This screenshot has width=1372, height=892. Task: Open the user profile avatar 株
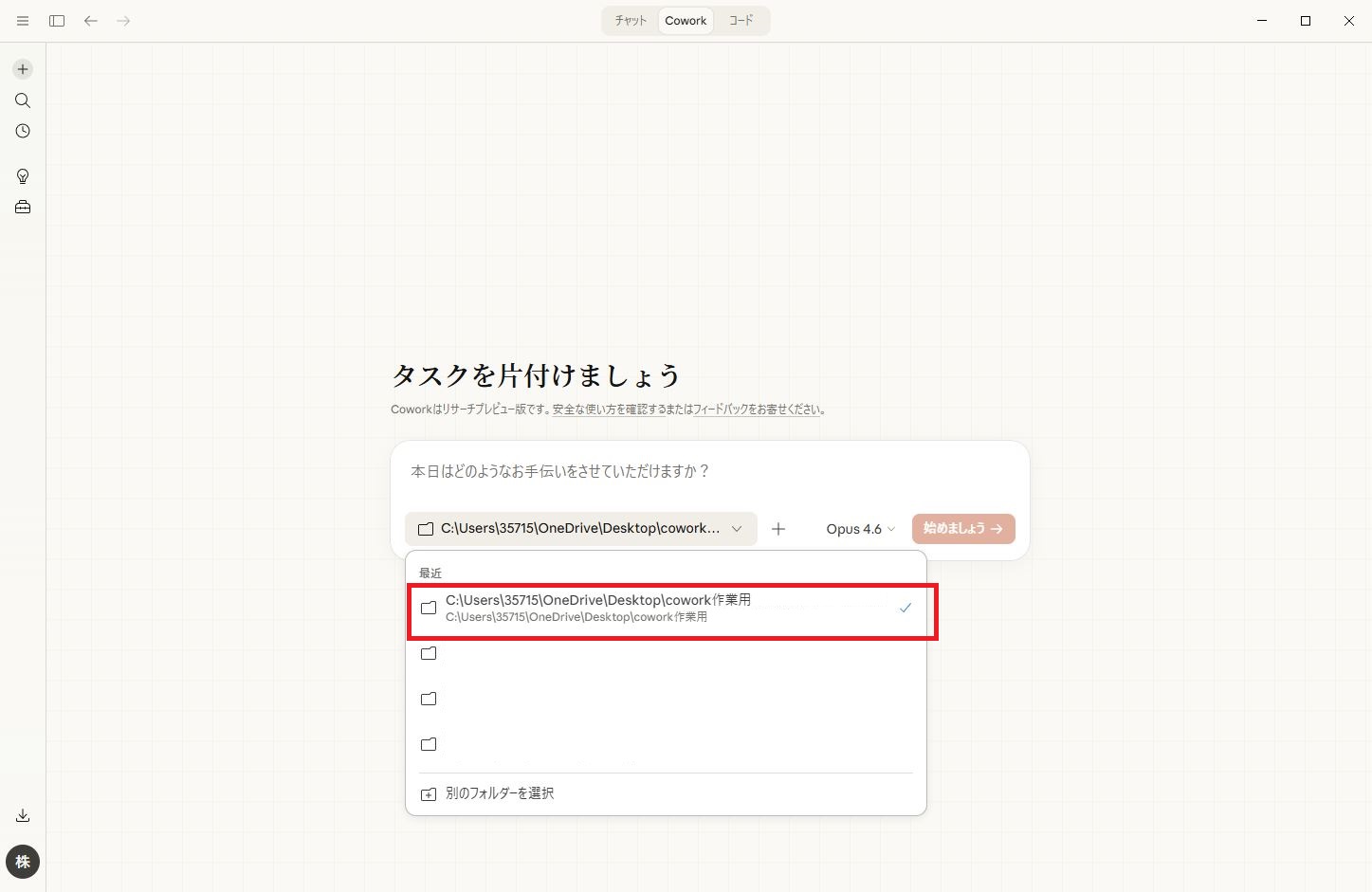pos(23,862)
